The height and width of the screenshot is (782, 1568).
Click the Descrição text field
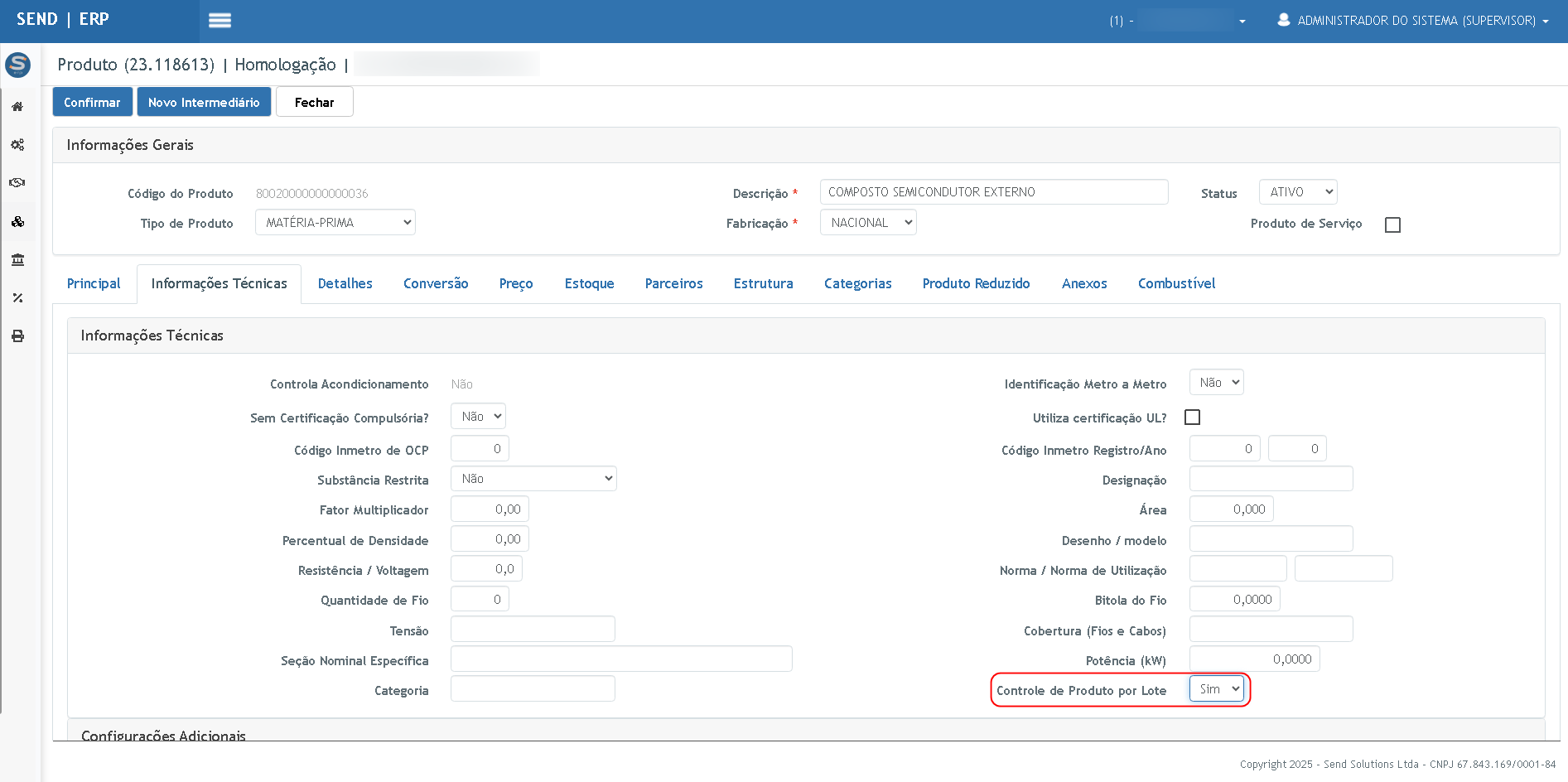(x=993, y=192)
